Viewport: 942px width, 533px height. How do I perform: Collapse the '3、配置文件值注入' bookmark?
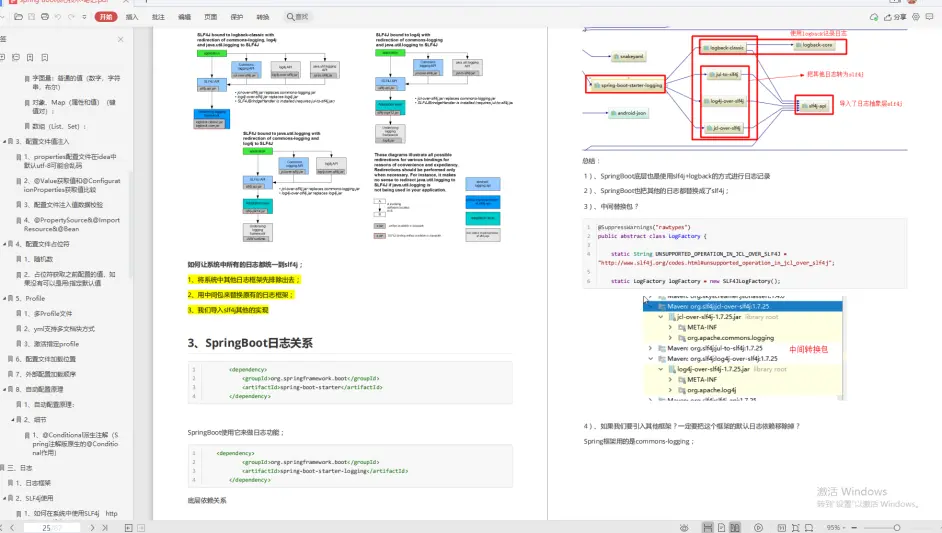pyautogui.click(x=5, y=141)
